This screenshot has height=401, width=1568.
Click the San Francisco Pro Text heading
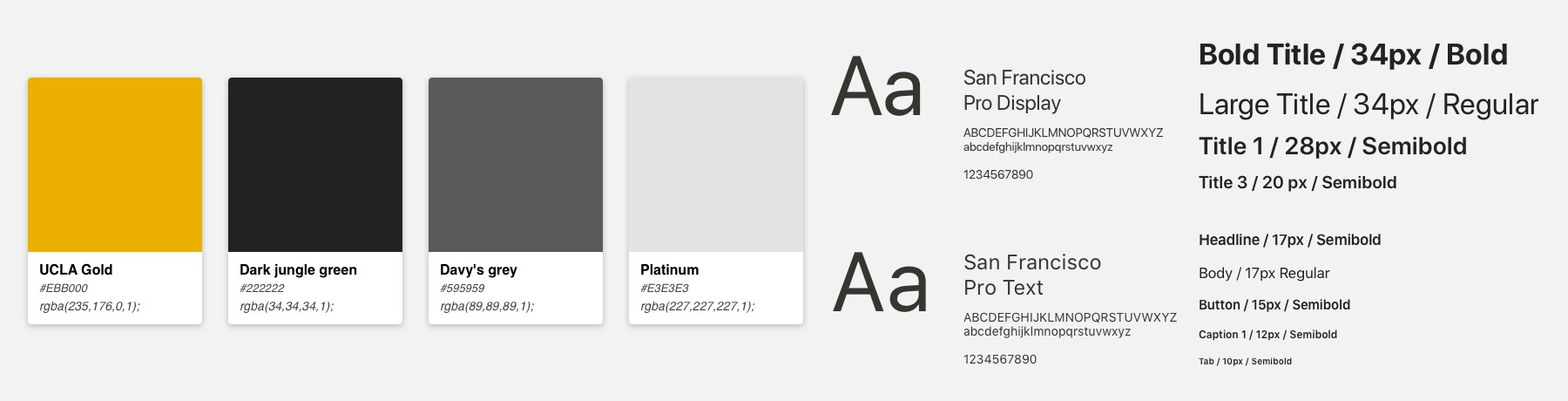[x=1032, y=275]
